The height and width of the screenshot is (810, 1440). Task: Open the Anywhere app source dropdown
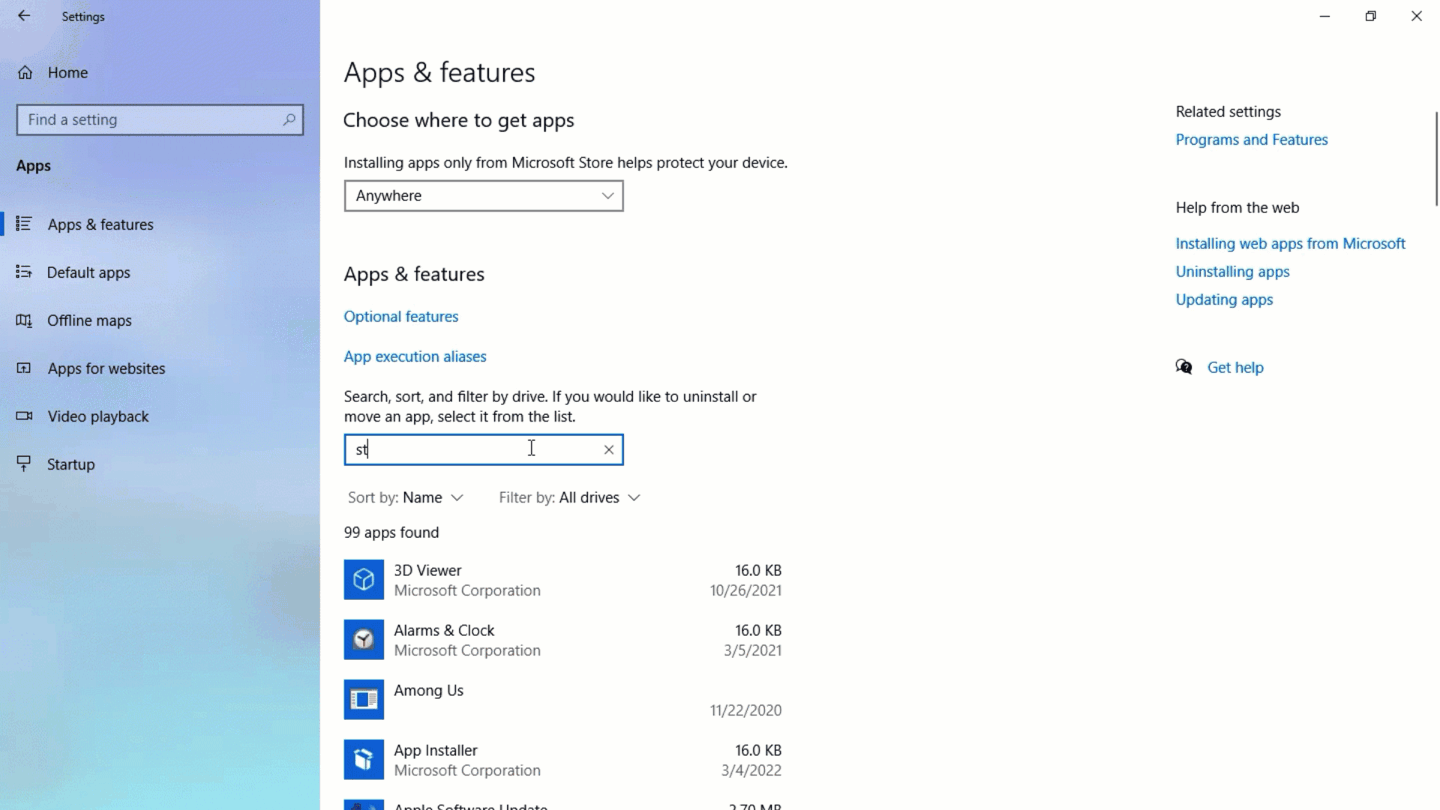click(484, 196)
